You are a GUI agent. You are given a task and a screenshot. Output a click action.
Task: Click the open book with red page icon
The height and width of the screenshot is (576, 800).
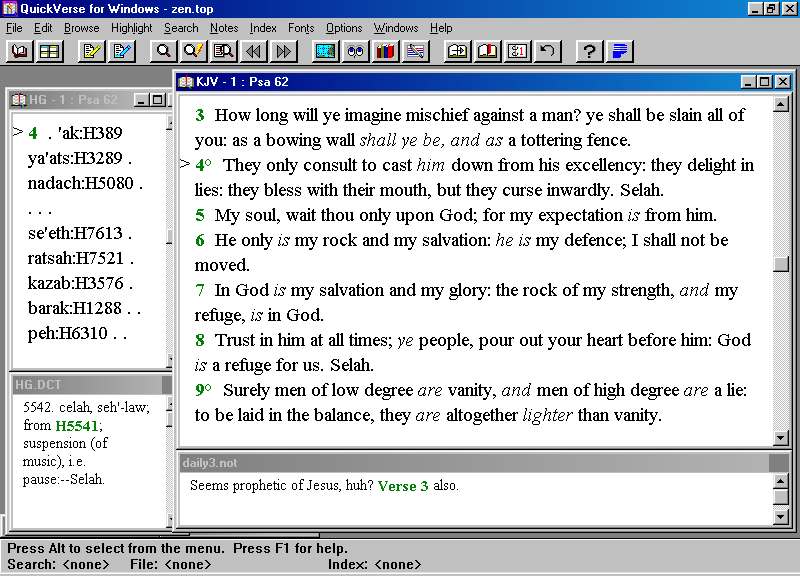click(x=487, y=51)
